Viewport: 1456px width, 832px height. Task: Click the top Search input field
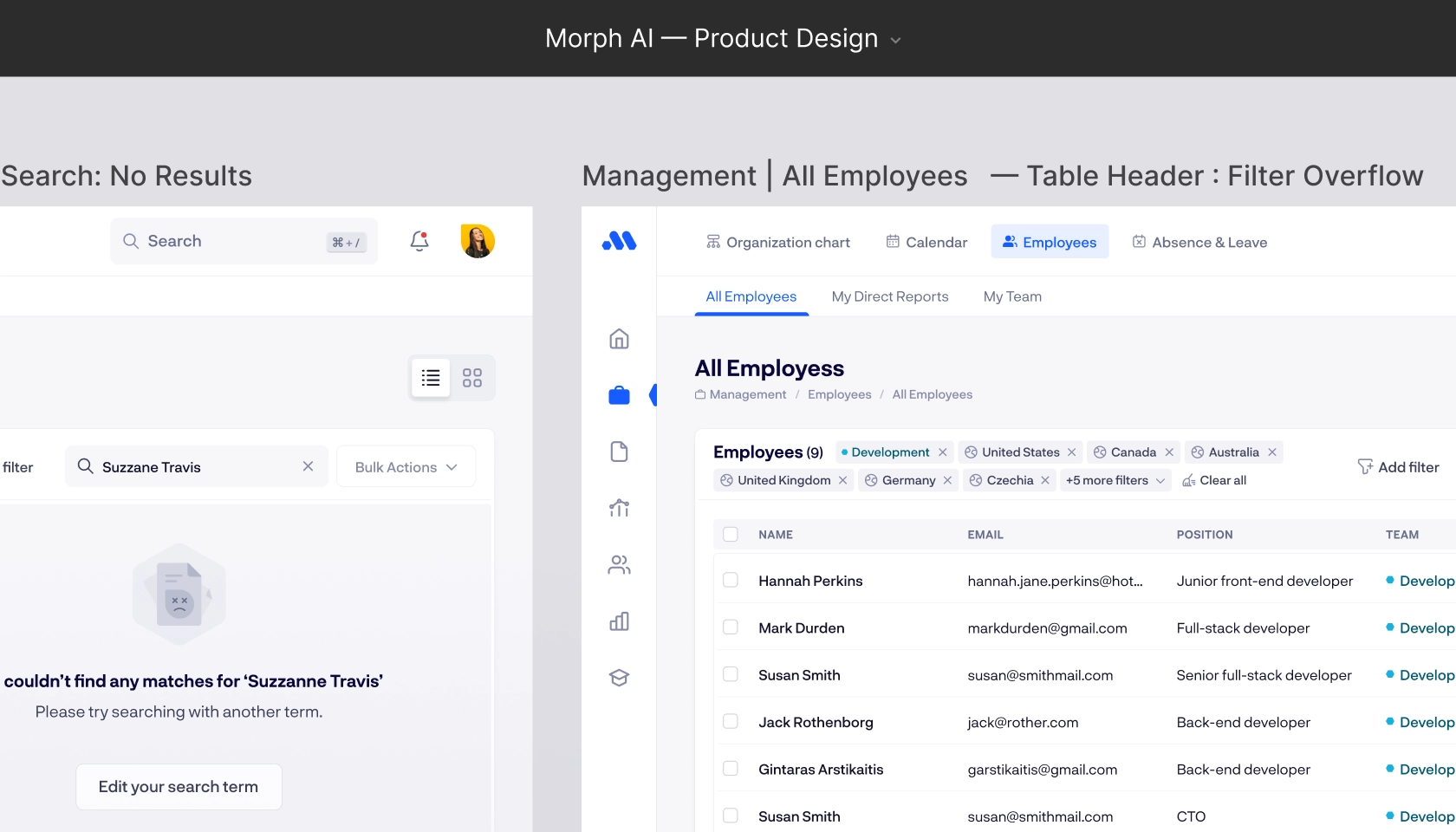[x=244, y=241]
